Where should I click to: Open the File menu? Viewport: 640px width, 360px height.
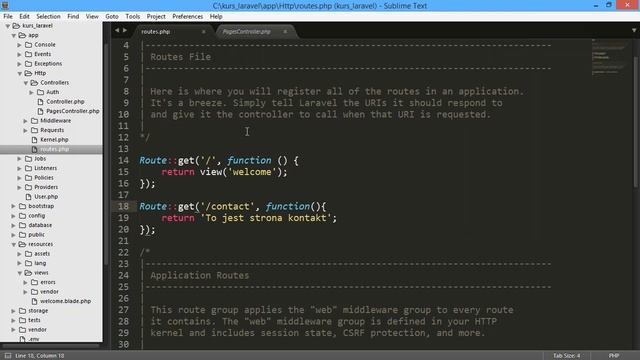(x=8, y=16)
